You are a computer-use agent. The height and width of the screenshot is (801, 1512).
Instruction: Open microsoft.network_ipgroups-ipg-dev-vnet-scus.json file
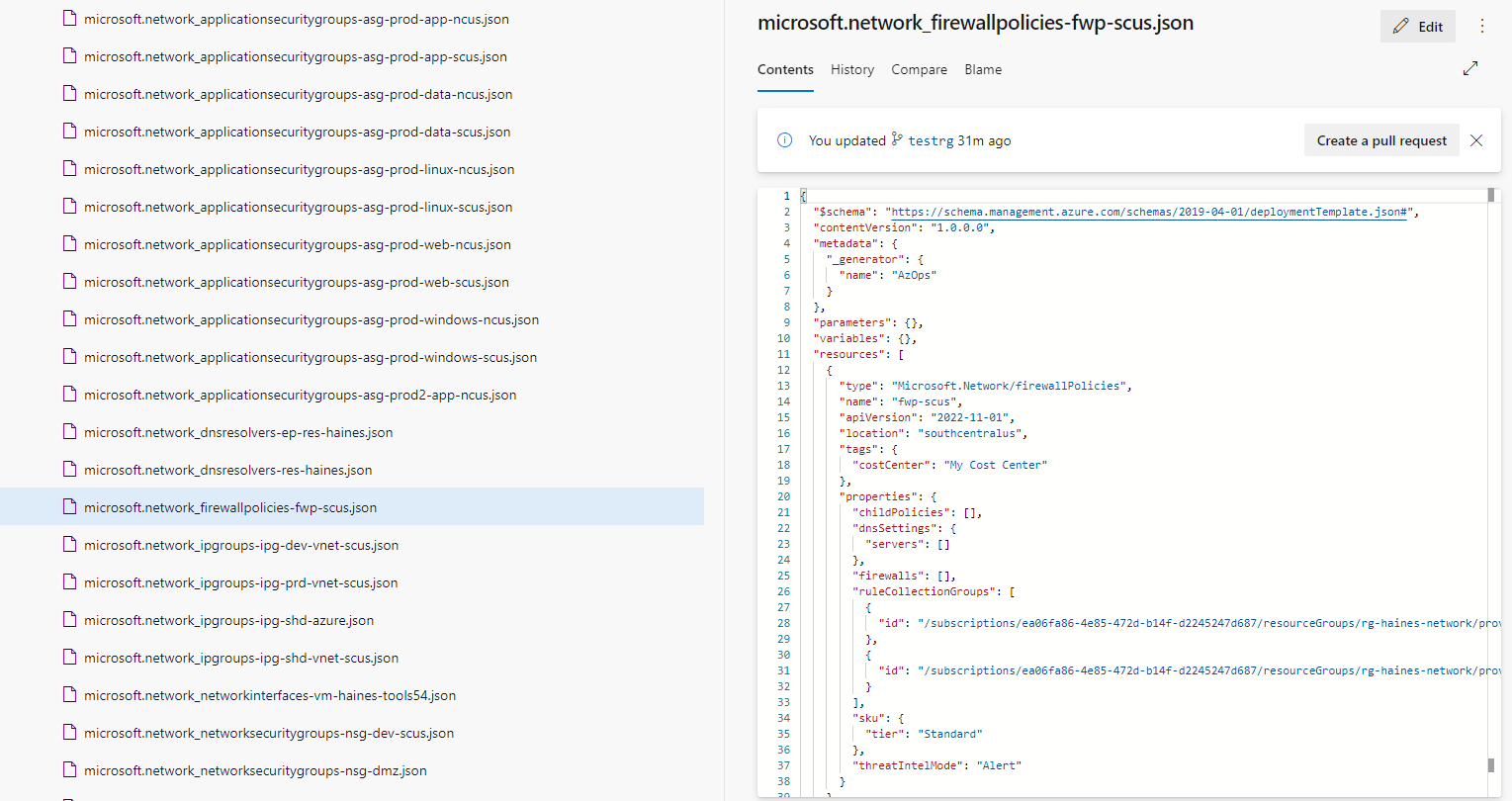pyautogui.click(x=241, y=544)
